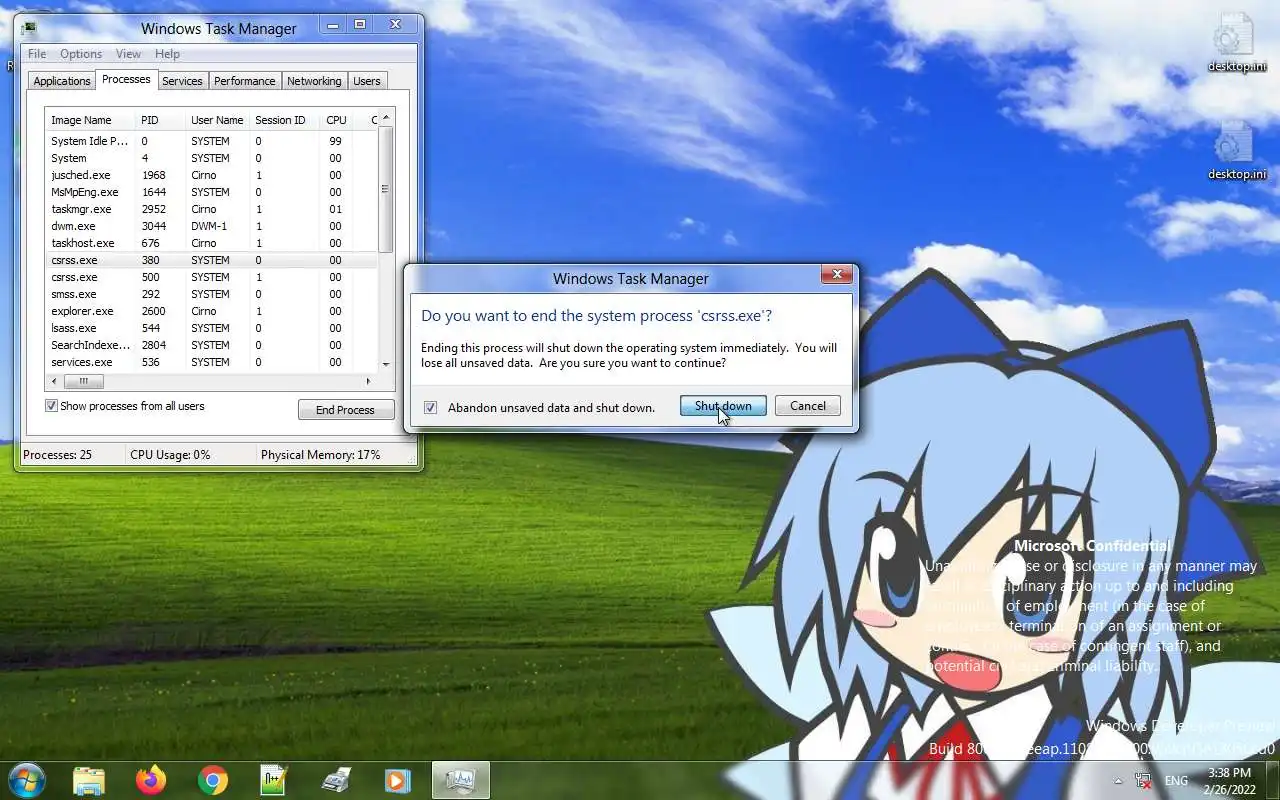Open the ENG language indicator
The image size is (1280, 800).
tap(1176, 781)
